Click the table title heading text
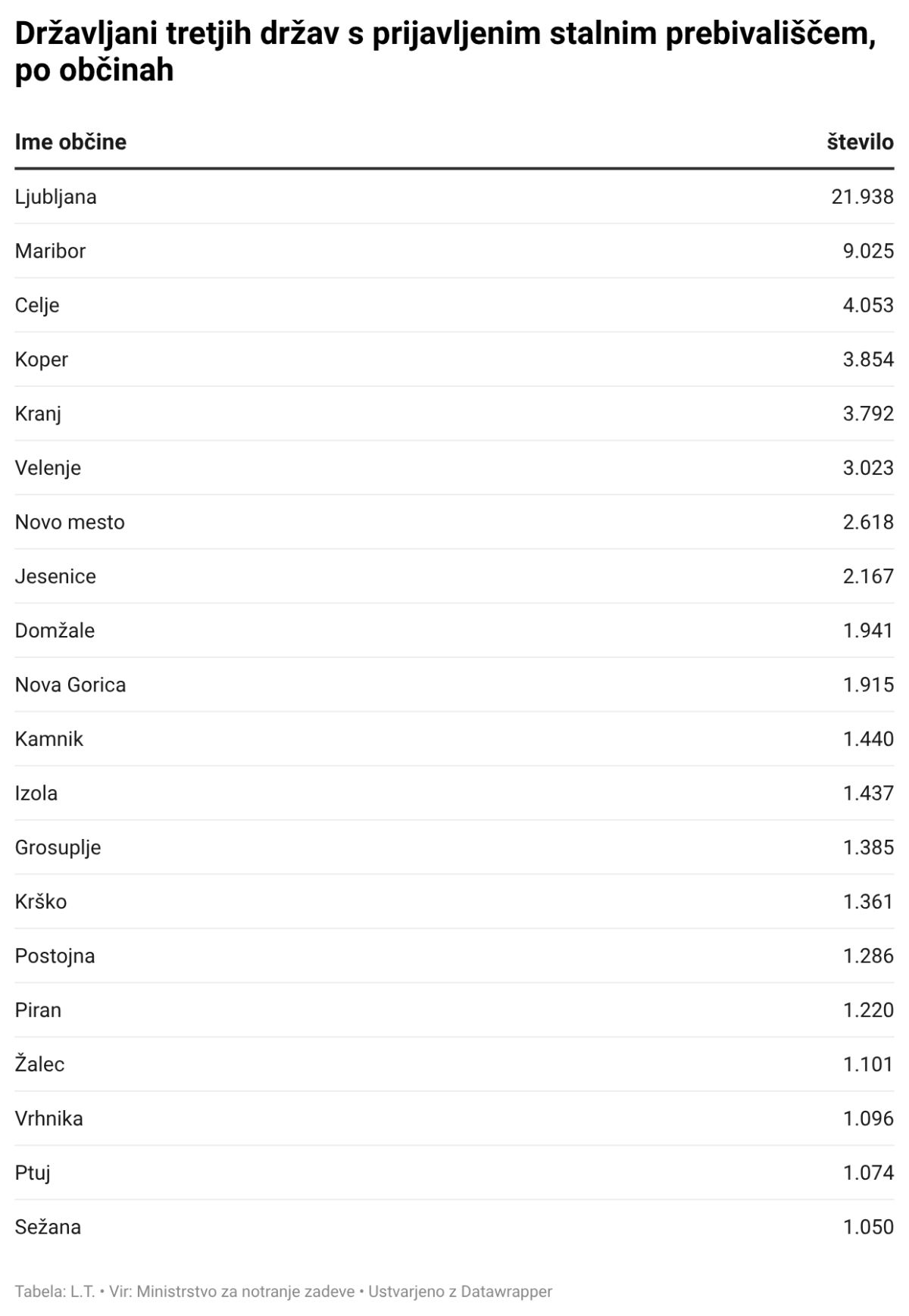909x1316 pixels. (x=445, y=51)
